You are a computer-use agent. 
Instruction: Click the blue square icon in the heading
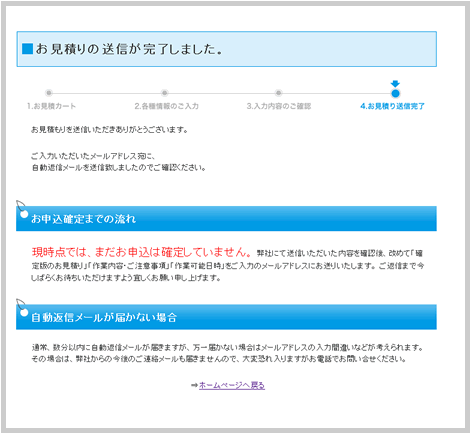[x=27, y=49]
